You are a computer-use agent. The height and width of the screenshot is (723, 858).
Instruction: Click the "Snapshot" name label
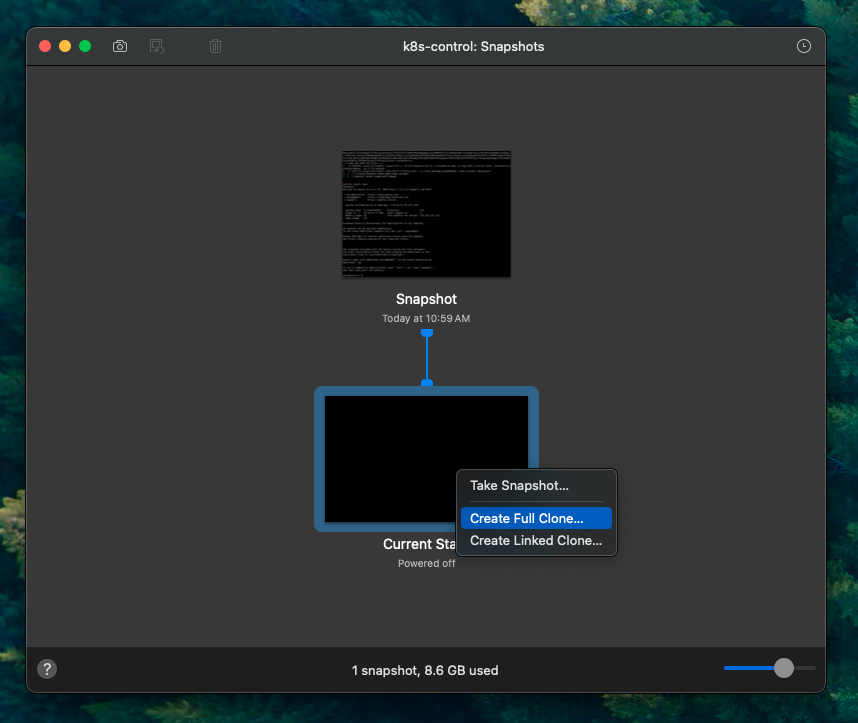click(x=426, y=299)
